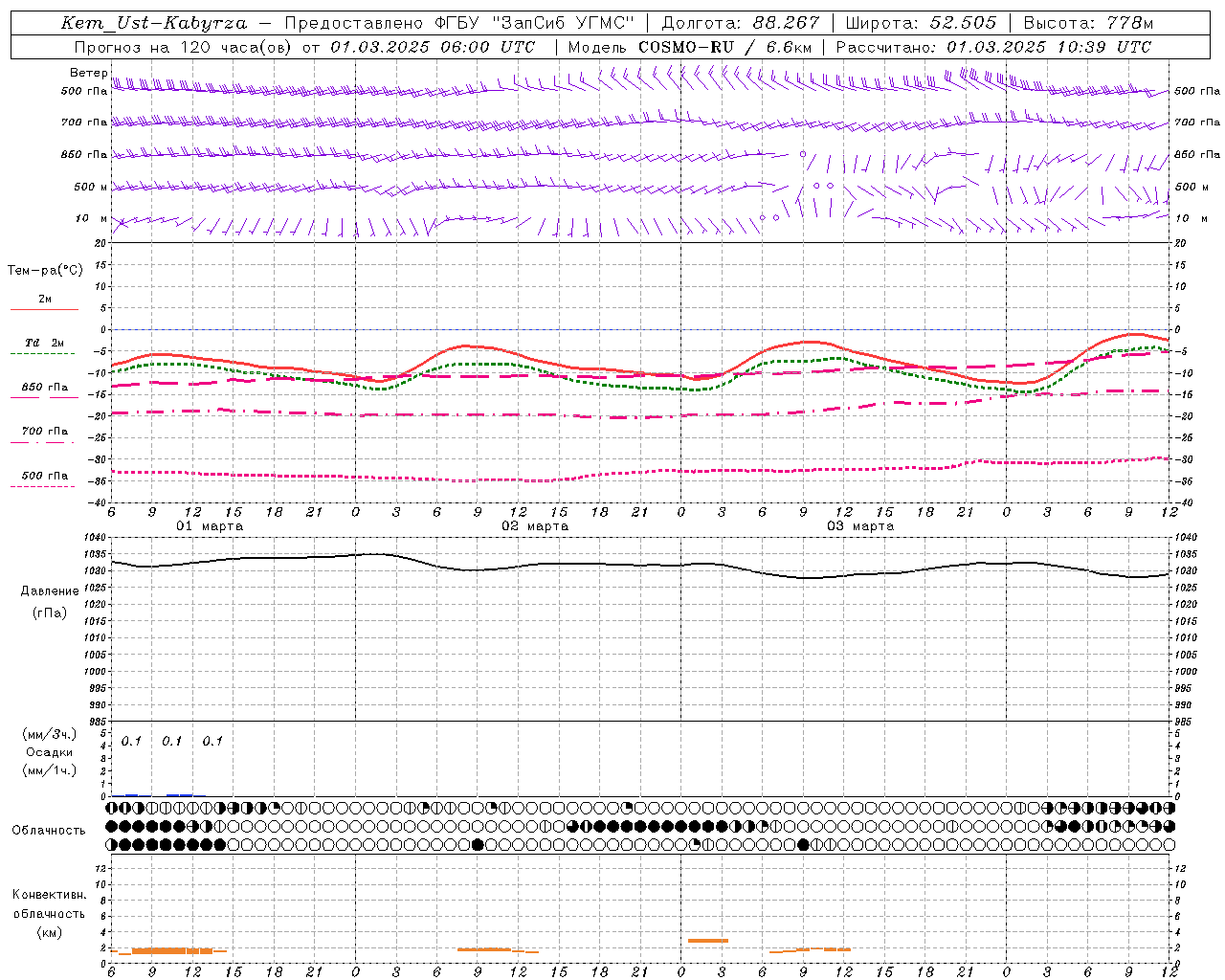Click the elevation value 778м
1225x980 pixels.
pyautogui.click(x=1129, y=23)
